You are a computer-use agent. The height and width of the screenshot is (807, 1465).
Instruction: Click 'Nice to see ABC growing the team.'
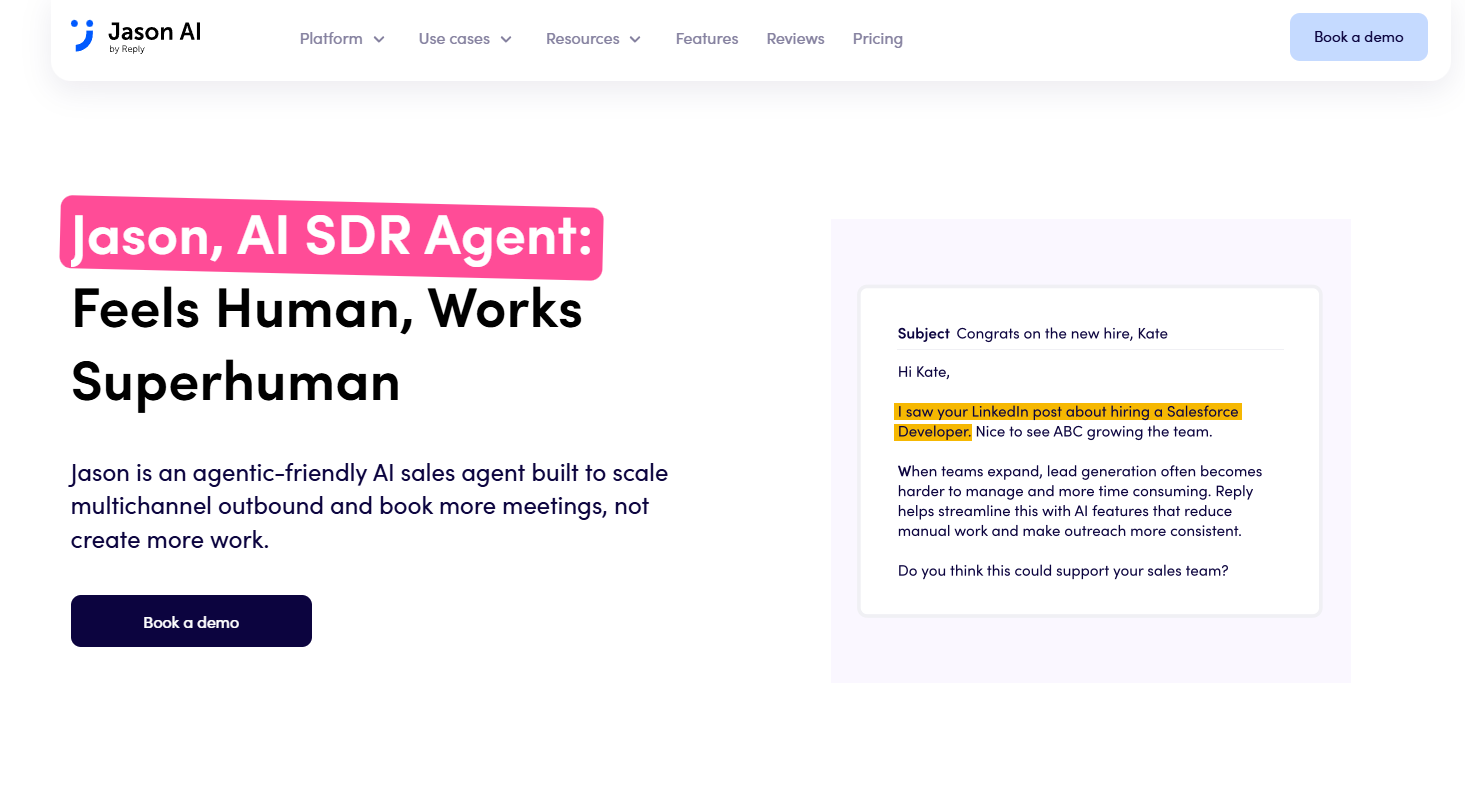coord(1094,432)
